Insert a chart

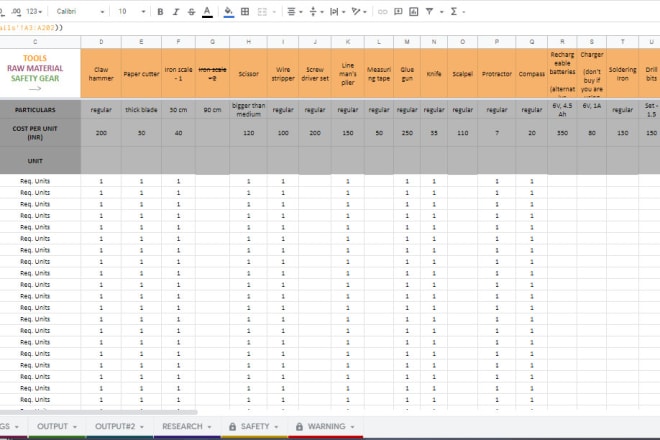coord(414,12)
